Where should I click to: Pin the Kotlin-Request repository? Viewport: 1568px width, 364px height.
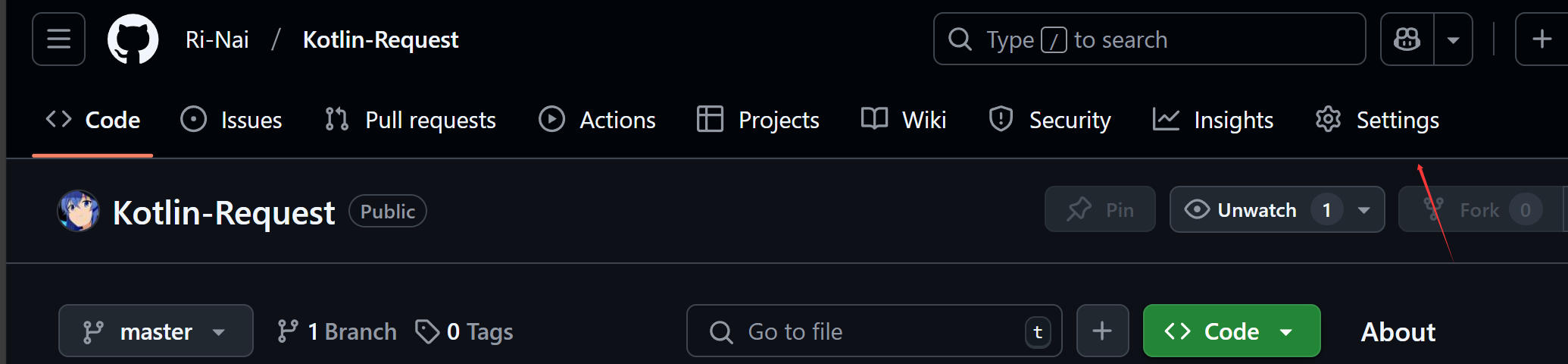[1100, 210]
